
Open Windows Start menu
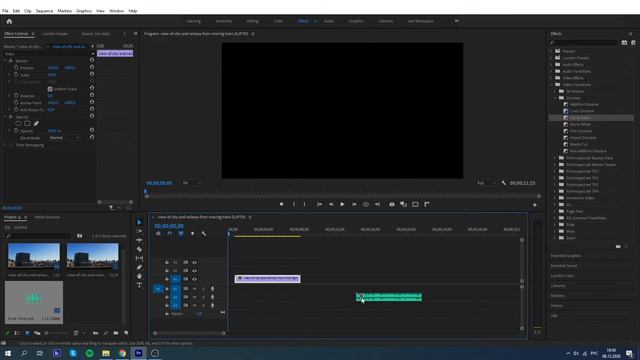click(8, 353)
